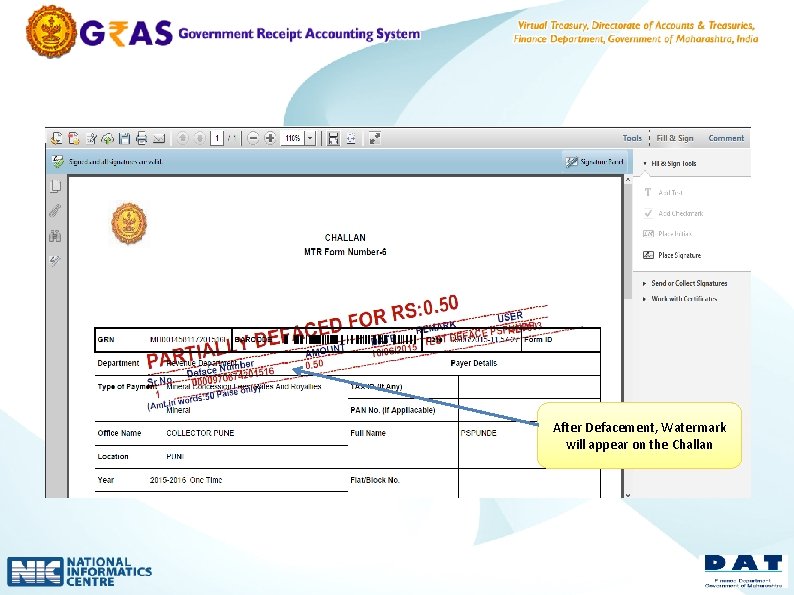Go to next page arrow icon
Screen dimensions: 794x595
[200, 138]
